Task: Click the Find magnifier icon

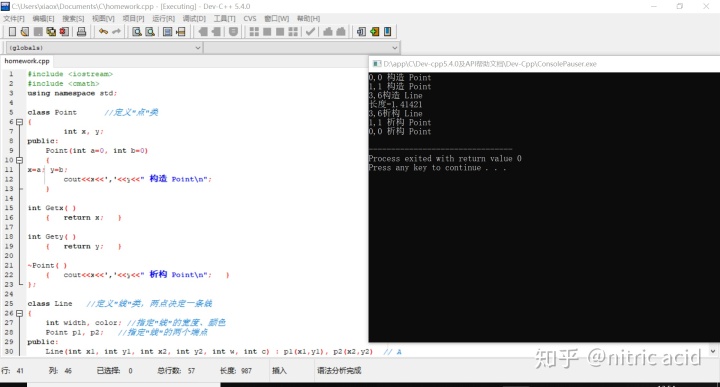Action: 137,32
